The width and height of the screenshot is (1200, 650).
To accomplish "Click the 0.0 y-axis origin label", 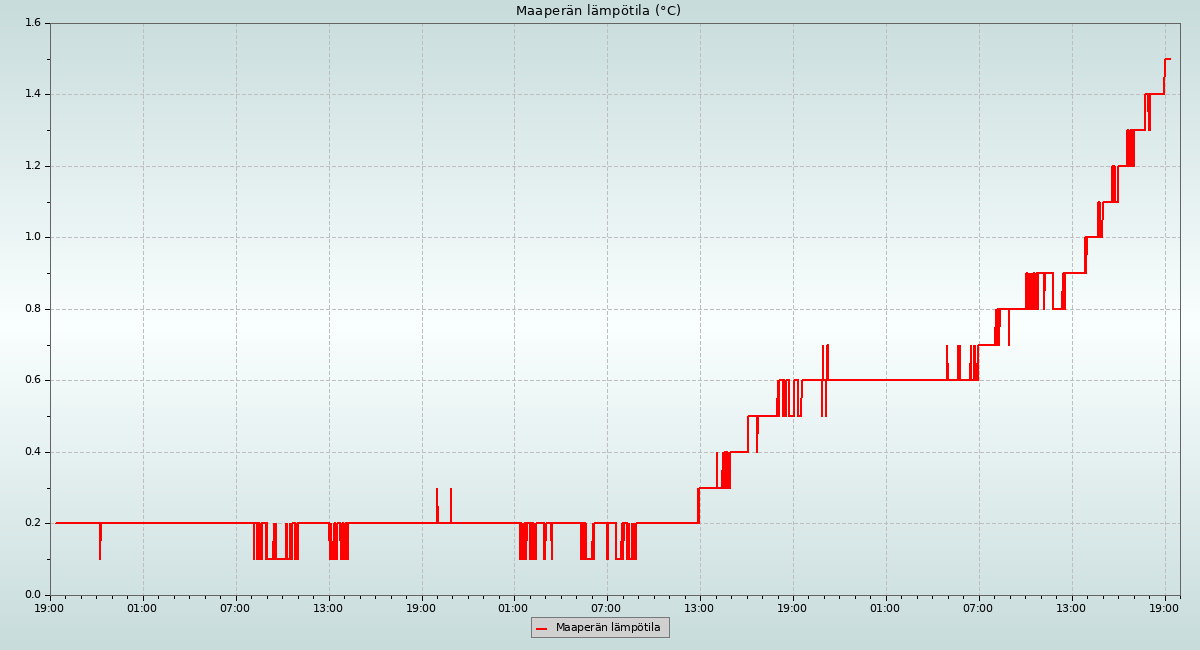I will (x=32, y=595).
